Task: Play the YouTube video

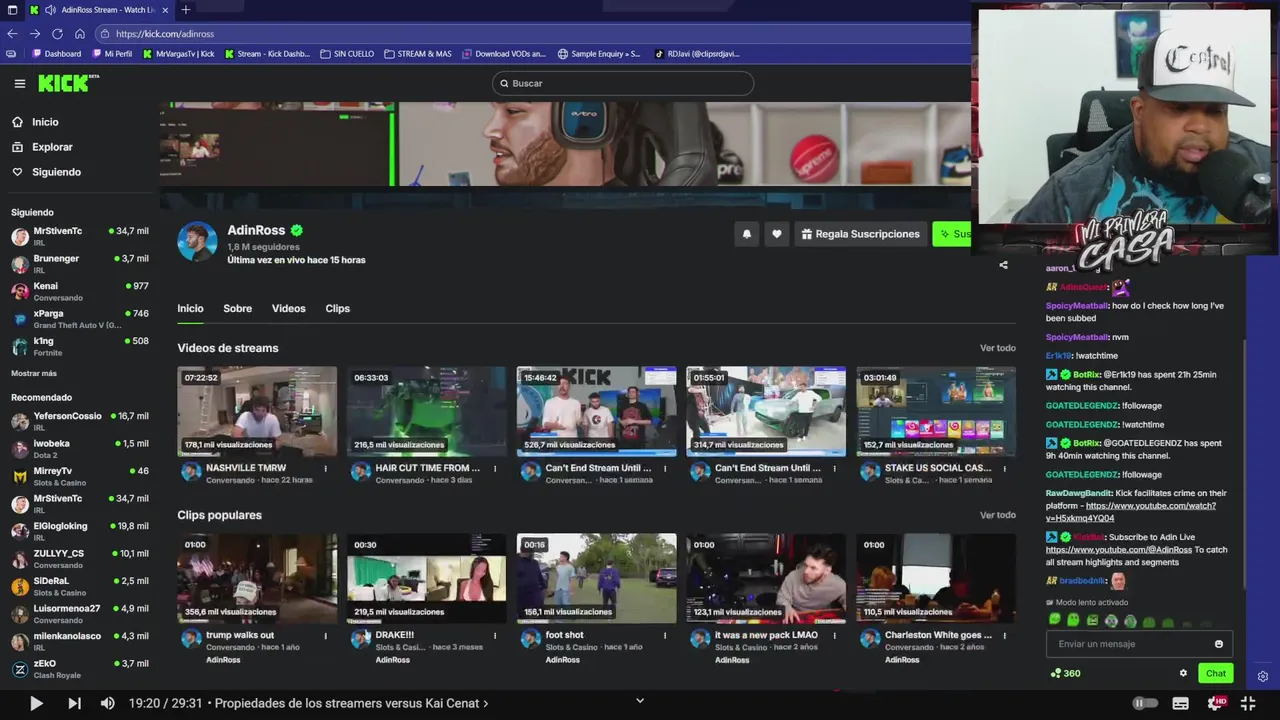Action: tap(35, 703)
